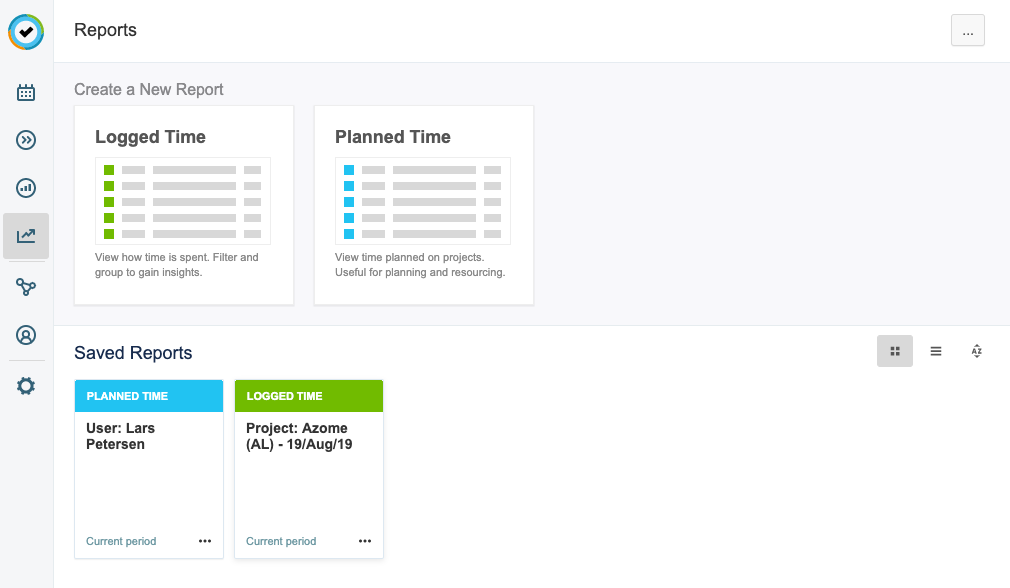
Task: Open the accounts person icon in sidebar
Action: [x=25, y=335]
